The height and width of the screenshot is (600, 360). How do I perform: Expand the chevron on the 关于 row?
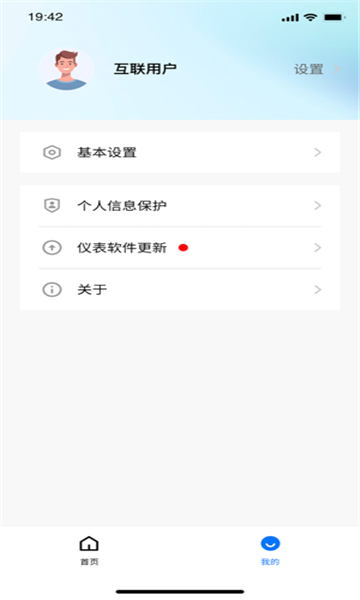(x=317, y=290)
